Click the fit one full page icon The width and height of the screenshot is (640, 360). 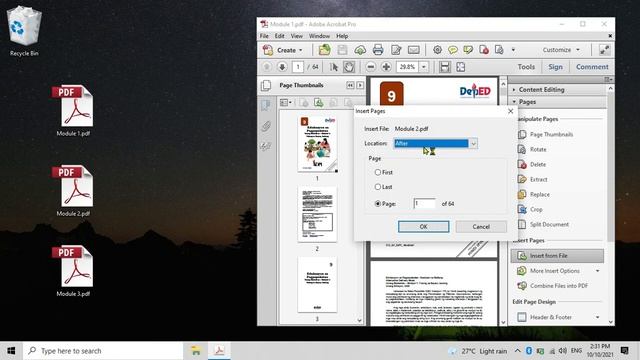point(461,67)
